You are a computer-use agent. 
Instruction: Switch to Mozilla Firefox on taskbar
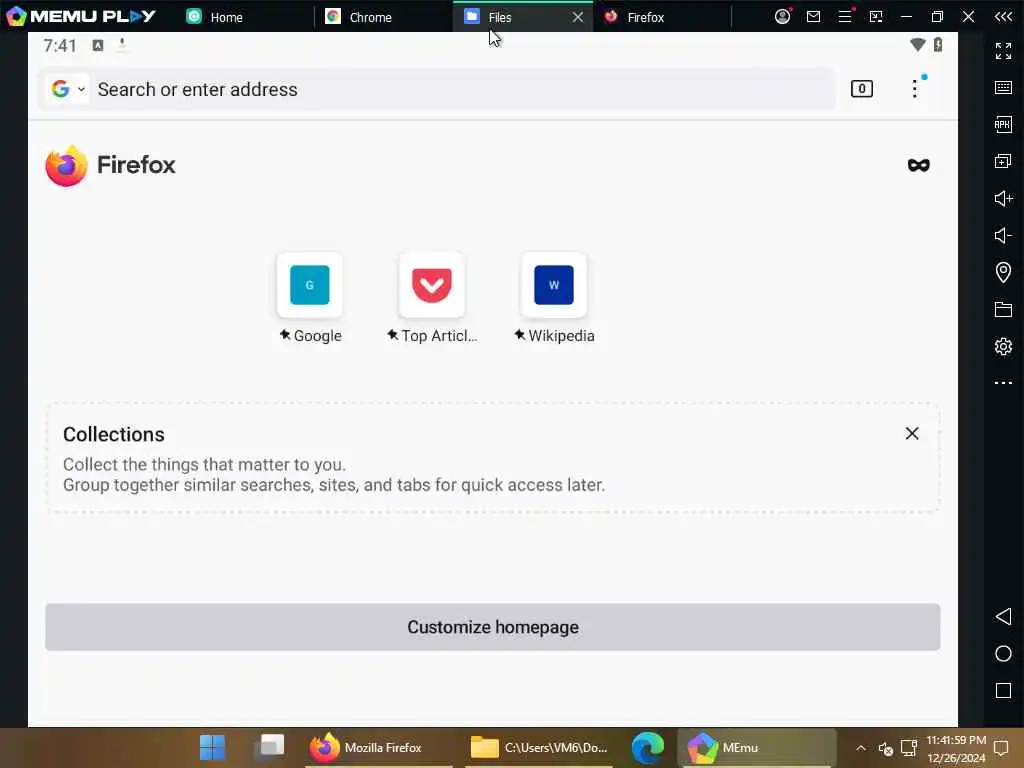pyautogui.click(x=379, y=748)
